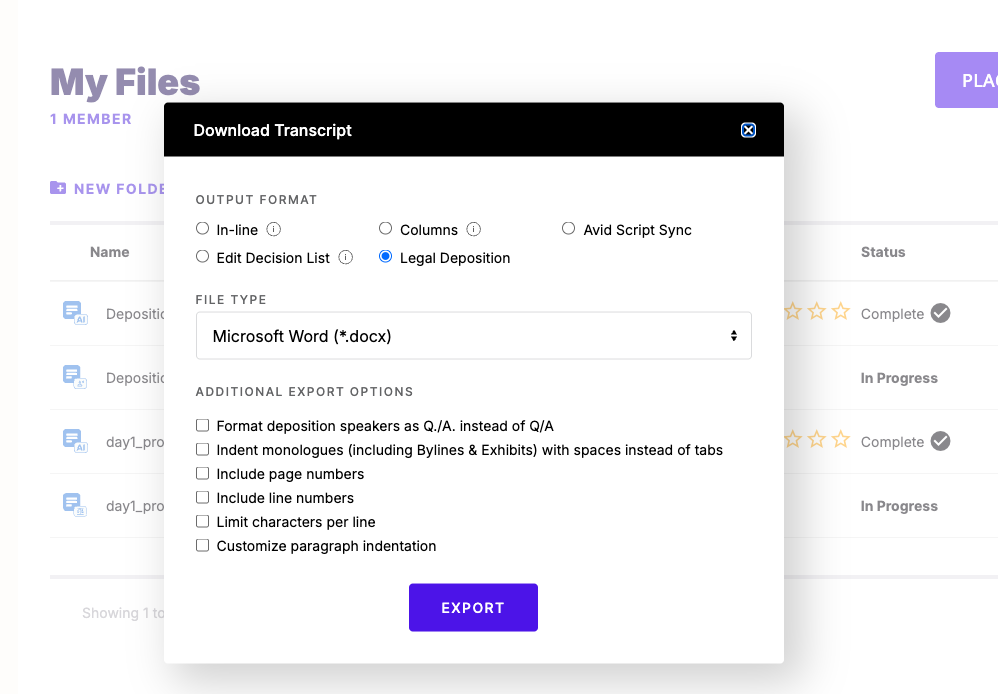This screenshot has height=694, width=998.
Task: Click checkmark icon in first Complete row
Action: pos(940,313)
